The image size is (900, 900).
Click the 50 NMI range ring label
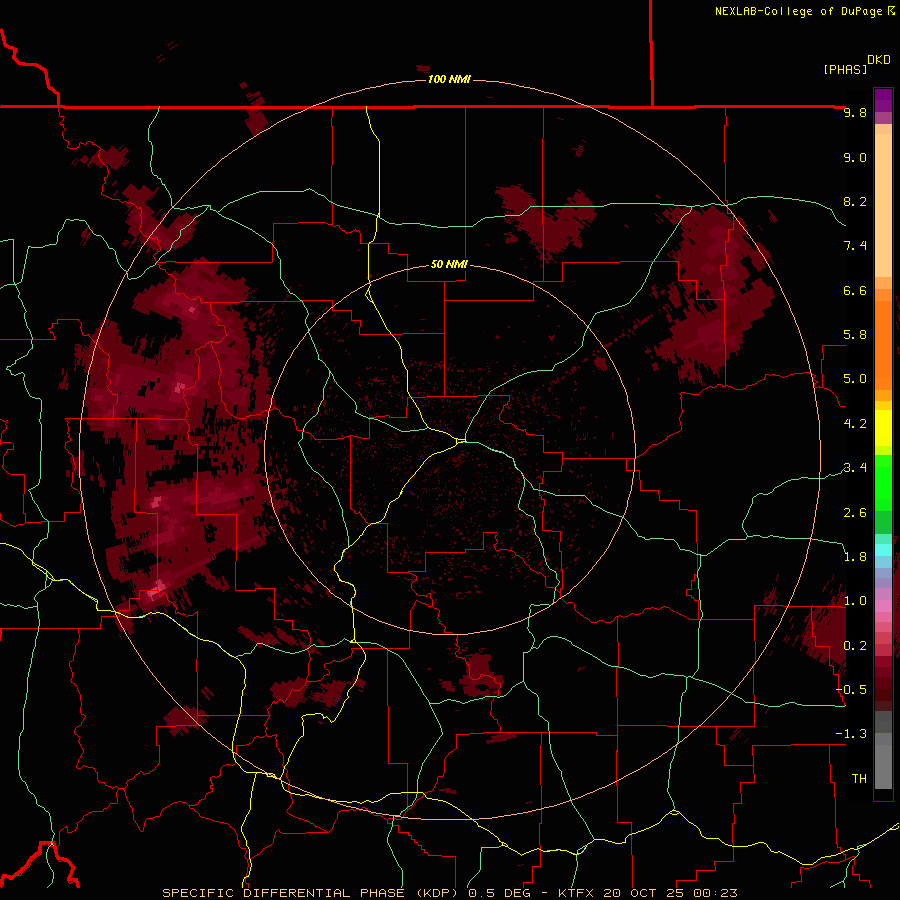[449, 264]
